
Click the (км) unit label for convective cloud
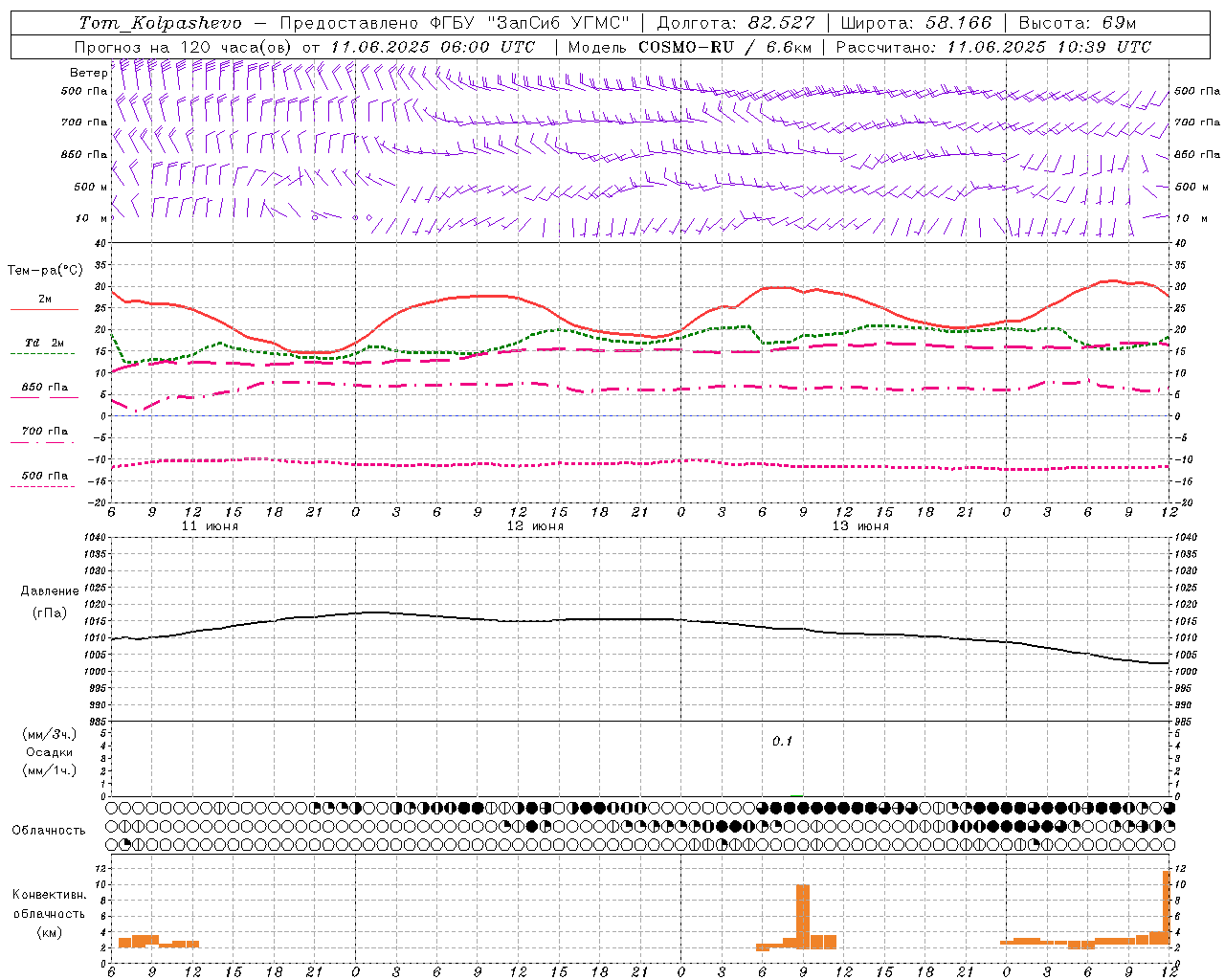pyautogui.click(x=49, y=931)
